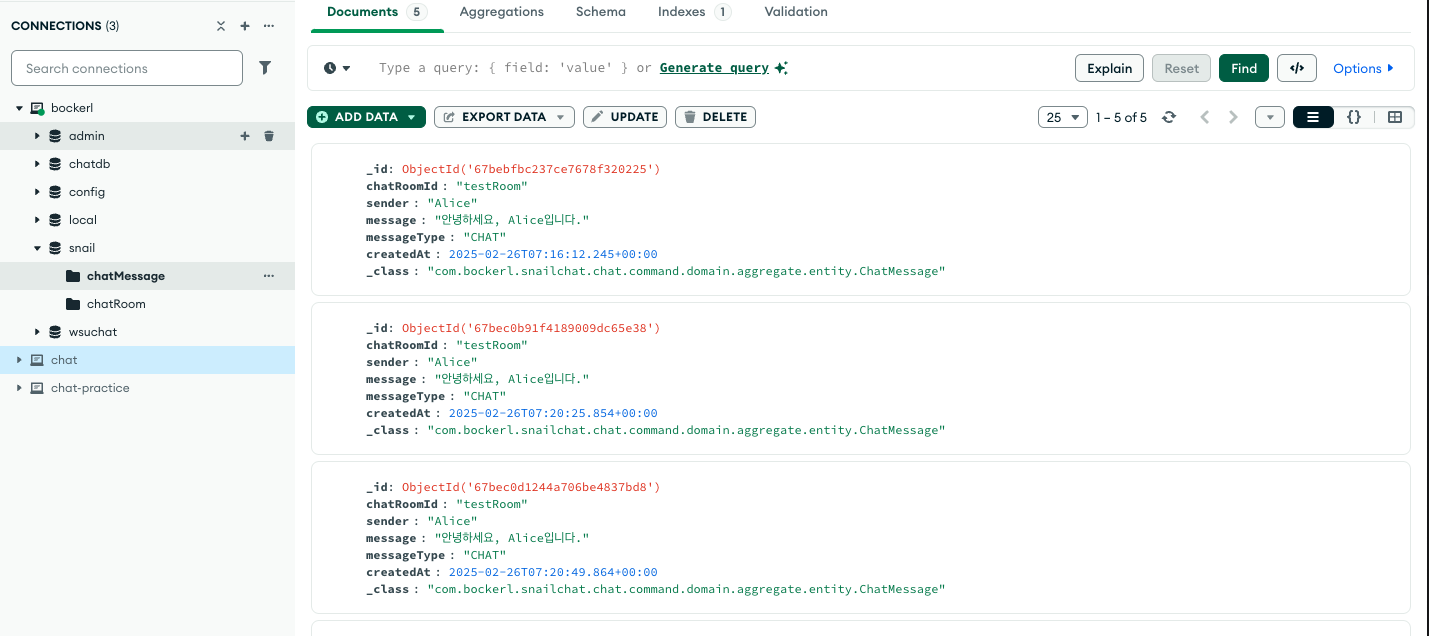Click ObjectId '67bebfbc237ce7678f320225'
Screen dimensions: 1429x636
point(531,169)
